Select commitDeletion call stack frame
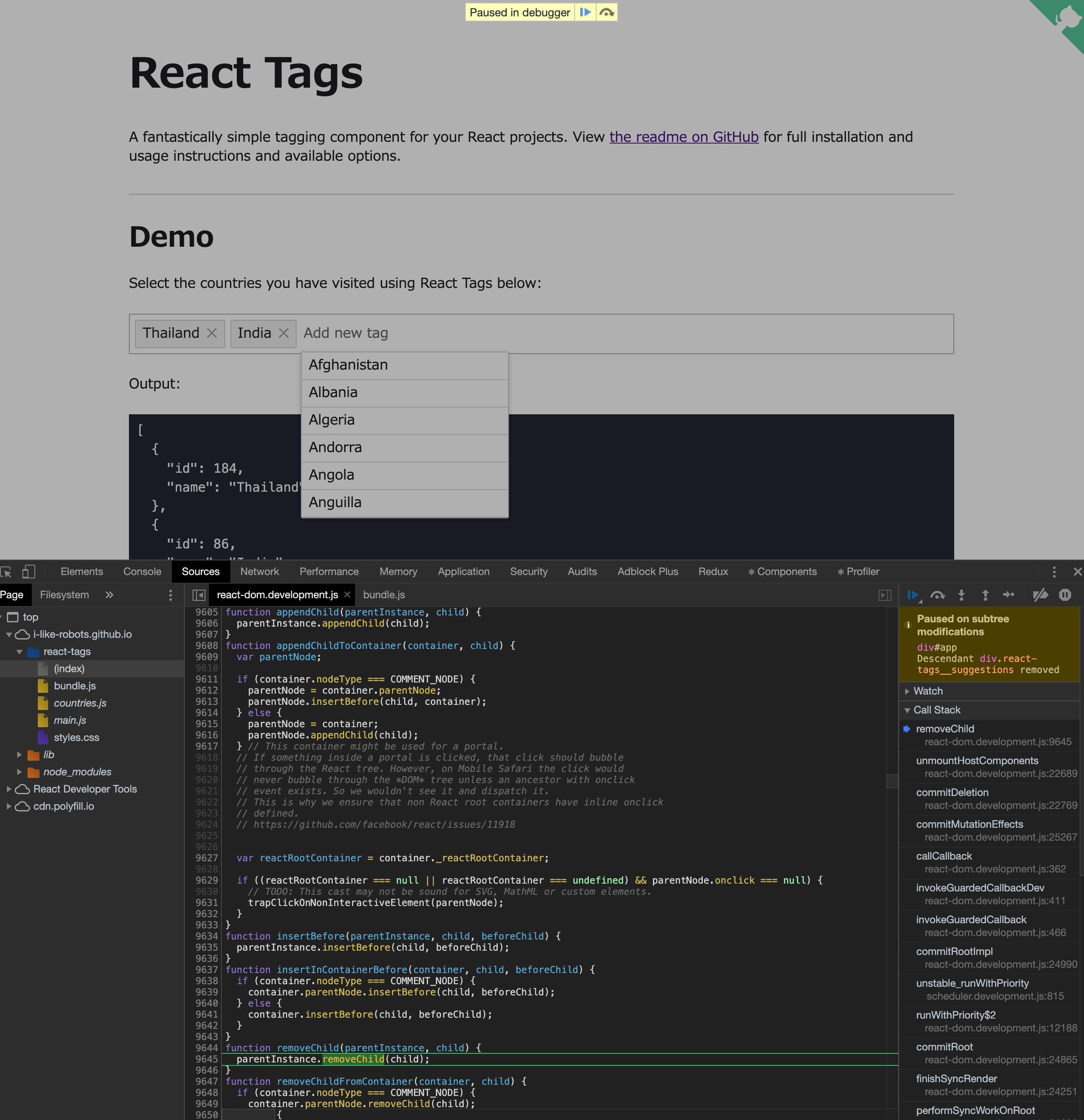 click(x=989, y=798)
